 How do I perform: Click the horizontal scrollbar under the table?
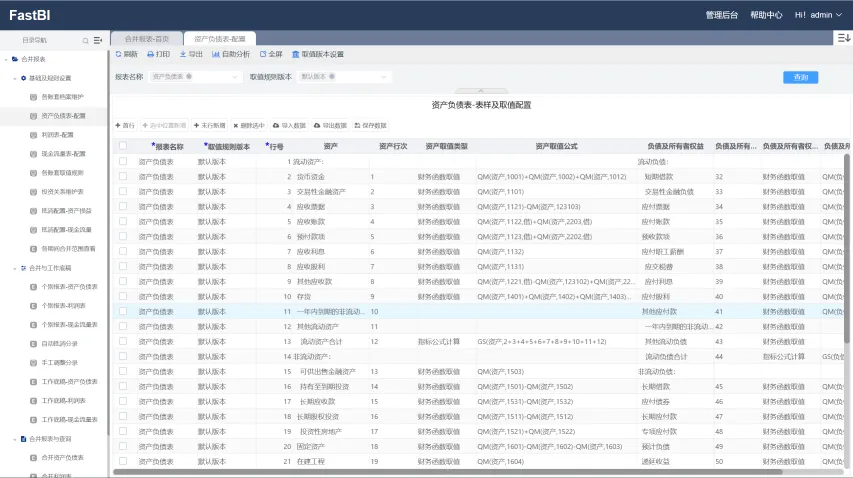point(447,471)
